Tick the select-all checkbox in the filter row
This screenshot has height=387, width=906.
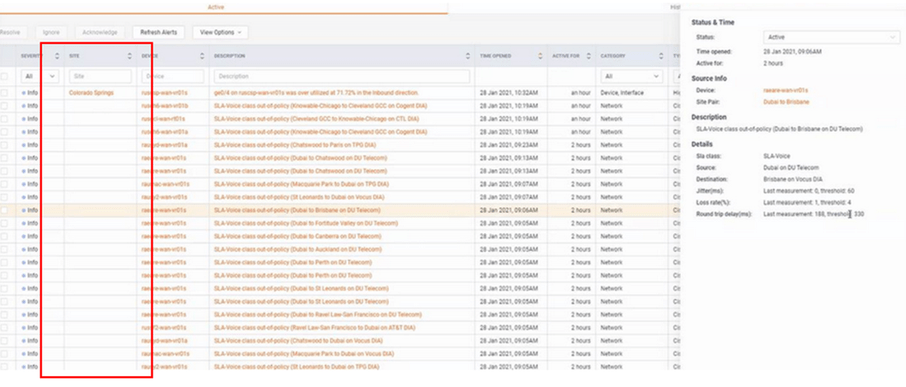pyautogui.click(x=5, y=76)
